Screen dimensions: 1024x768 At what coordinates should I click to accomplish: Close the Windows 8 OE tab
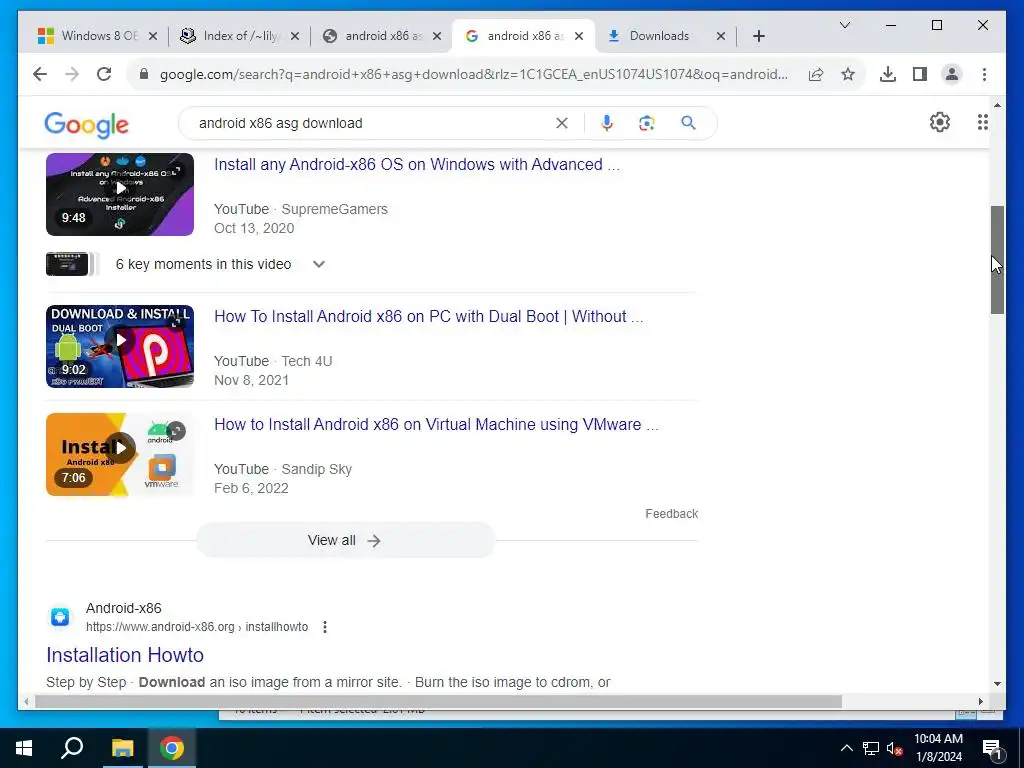pyautogui.click(x=153, y=36)
